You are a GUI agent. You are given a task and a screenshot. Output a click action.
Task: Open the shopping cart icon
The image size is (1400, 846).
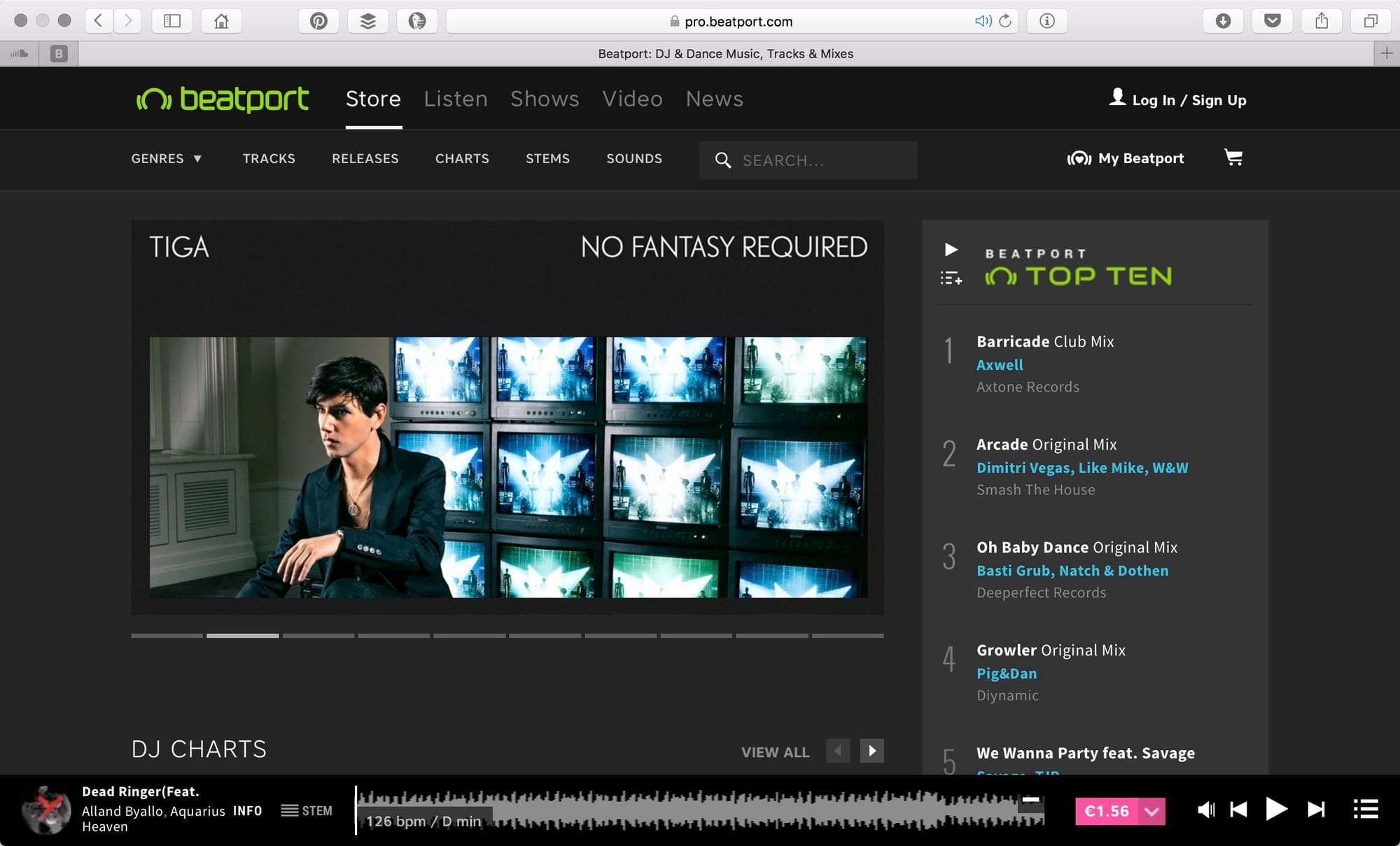pos(1233,158)
